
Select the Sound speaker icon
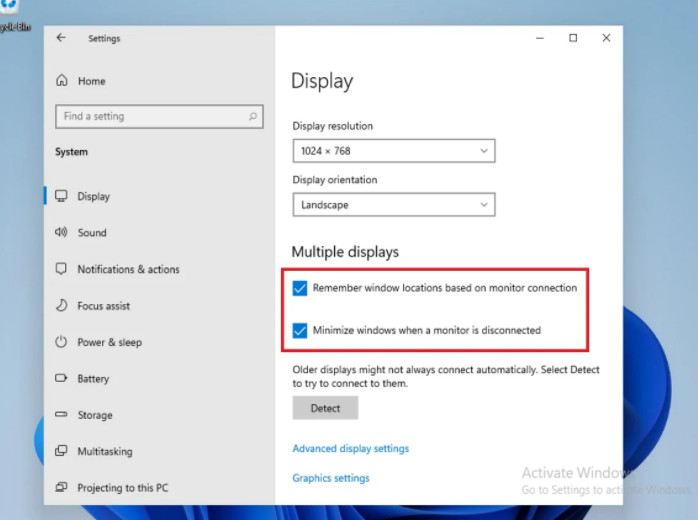click(61, 233)
